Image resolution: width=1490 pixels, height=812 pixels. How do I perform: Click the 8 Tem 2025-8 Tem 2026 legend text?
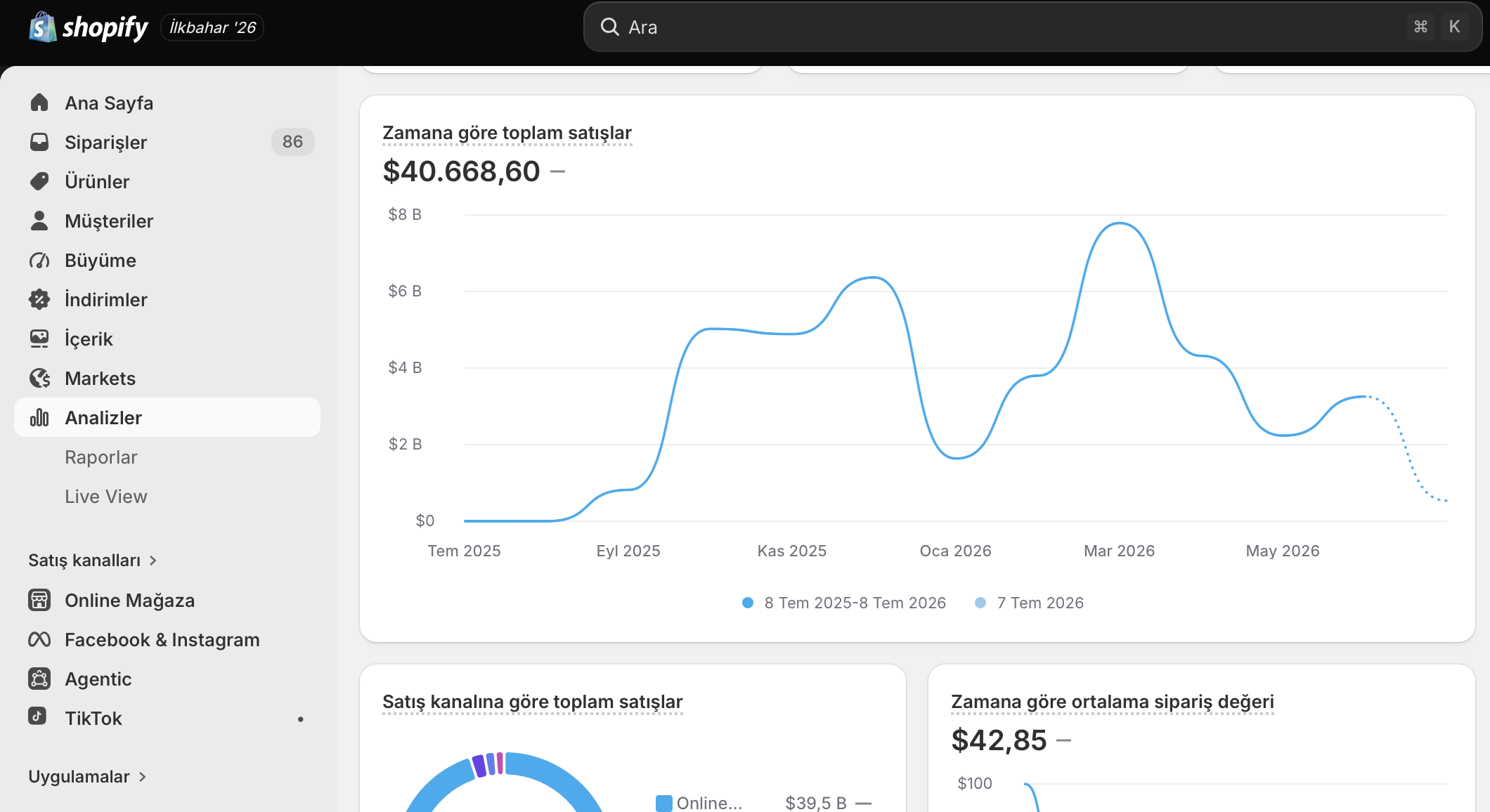point(855,603)
